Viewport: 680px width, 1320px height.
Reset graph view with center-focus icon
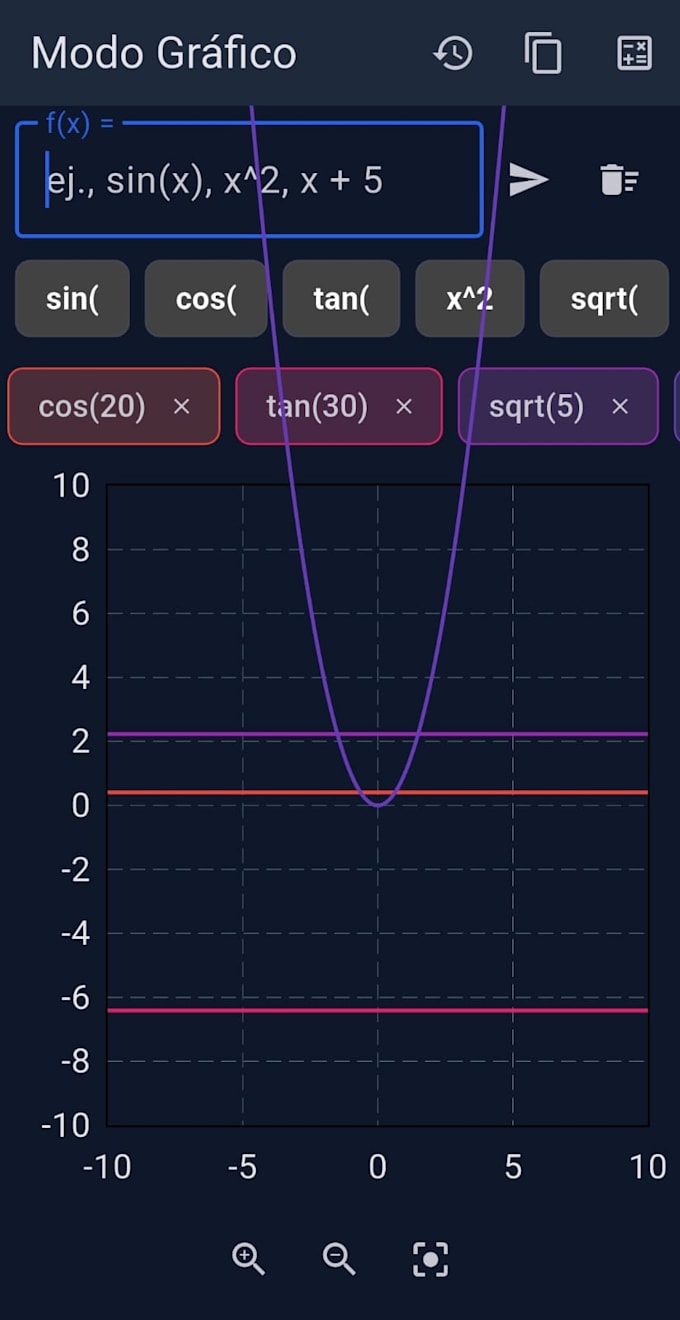coord(430,1259)
